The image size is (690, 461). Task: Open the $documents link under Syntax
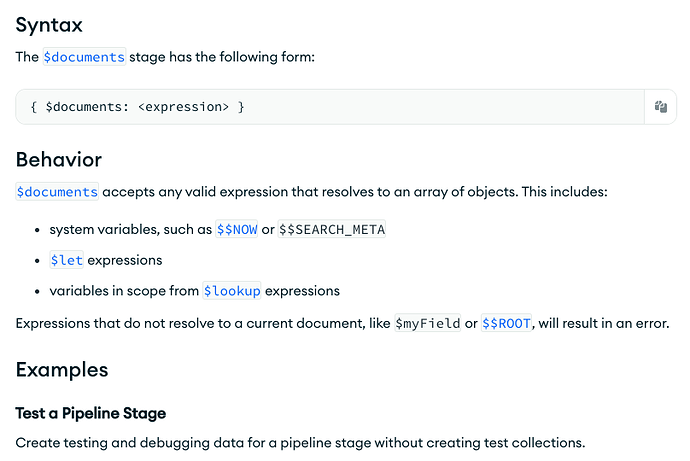pyautogui.click(x=84, y=57)
